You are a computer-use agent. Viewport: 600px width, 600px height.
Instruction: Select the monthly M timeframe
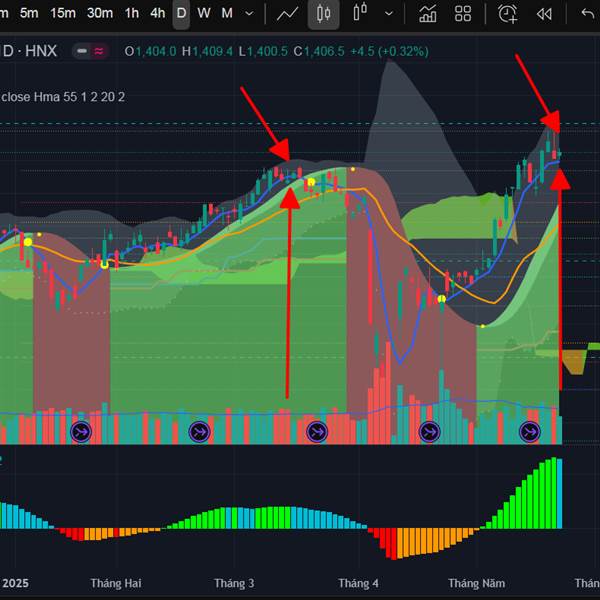point(227,13)
